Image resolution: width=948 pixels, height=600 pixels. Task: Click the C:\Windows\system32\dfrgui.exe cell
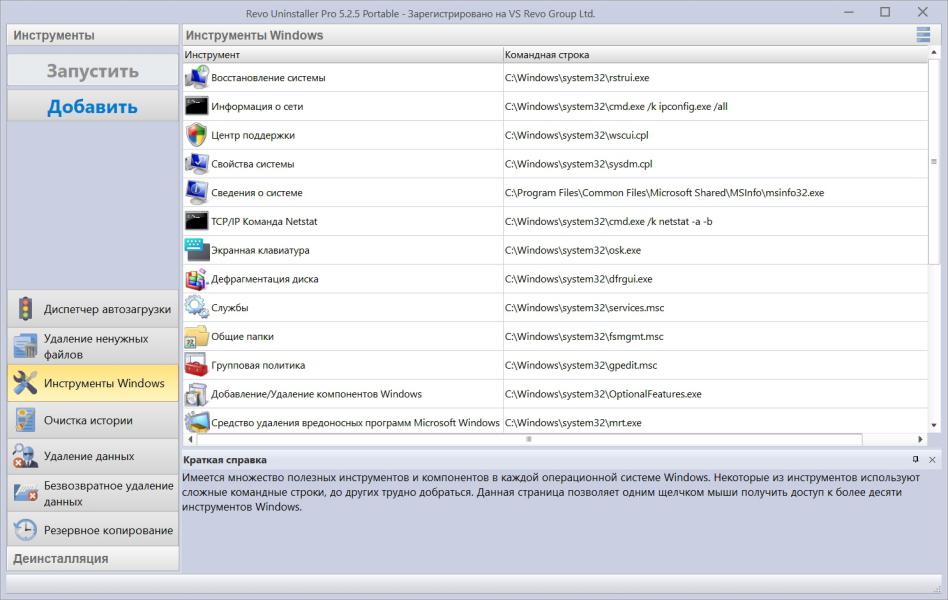pyautogui.click(x=716, y=279)
